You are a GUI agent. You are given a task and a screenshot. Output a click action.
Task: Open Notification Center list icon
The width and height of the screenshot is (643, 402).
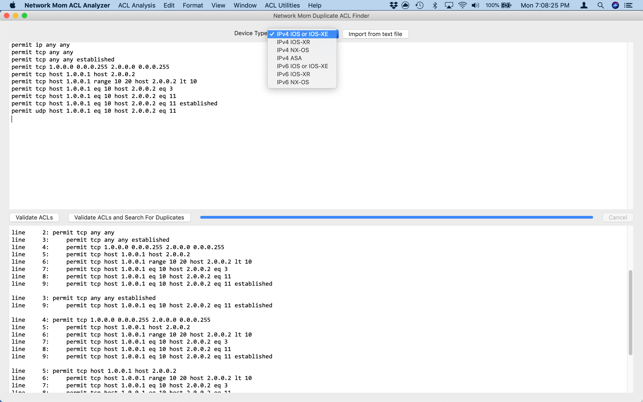(x=628, y=5)
